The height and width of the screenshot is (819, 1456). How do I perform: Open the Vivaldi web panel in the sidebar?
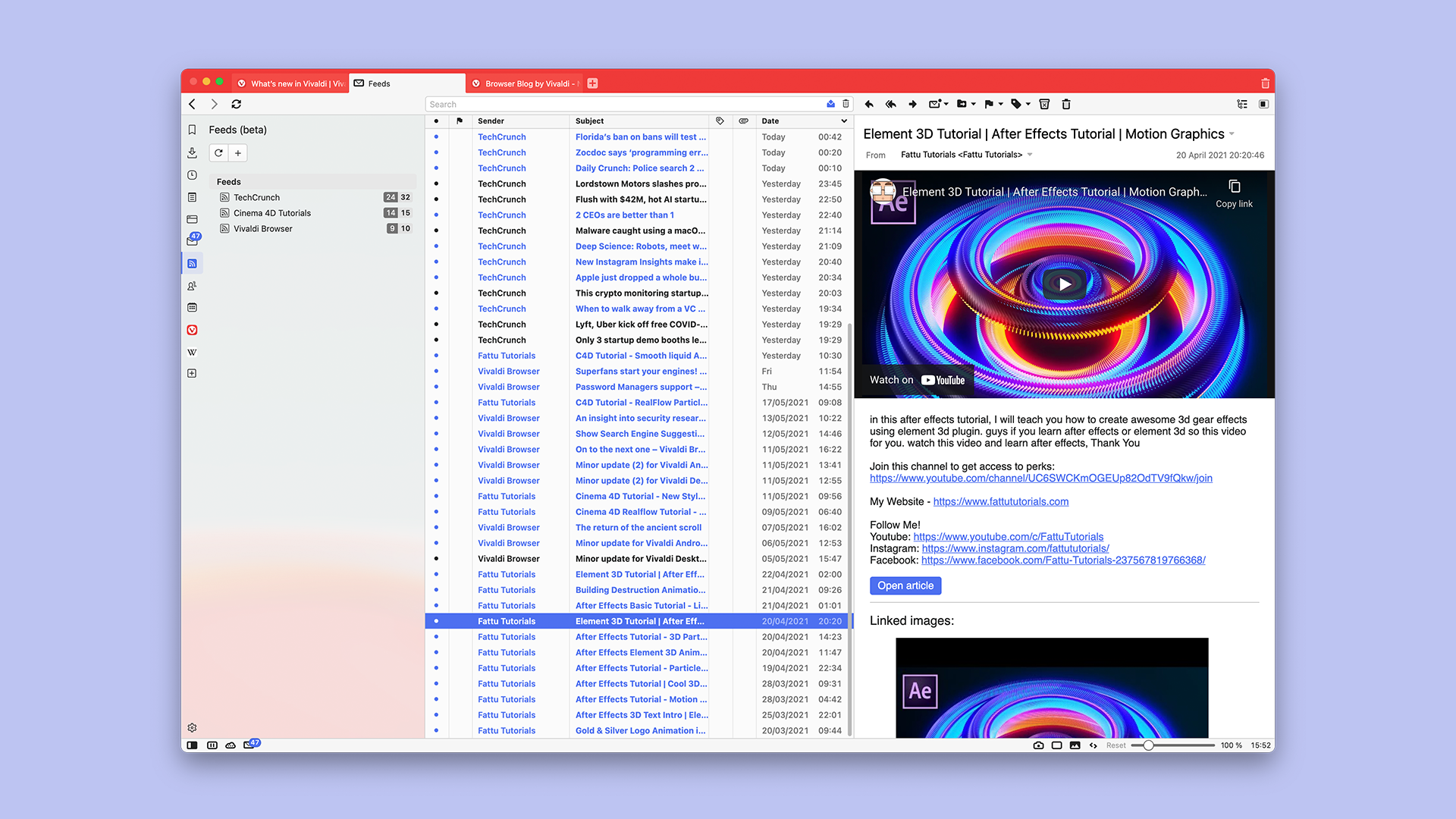[192, 330]
